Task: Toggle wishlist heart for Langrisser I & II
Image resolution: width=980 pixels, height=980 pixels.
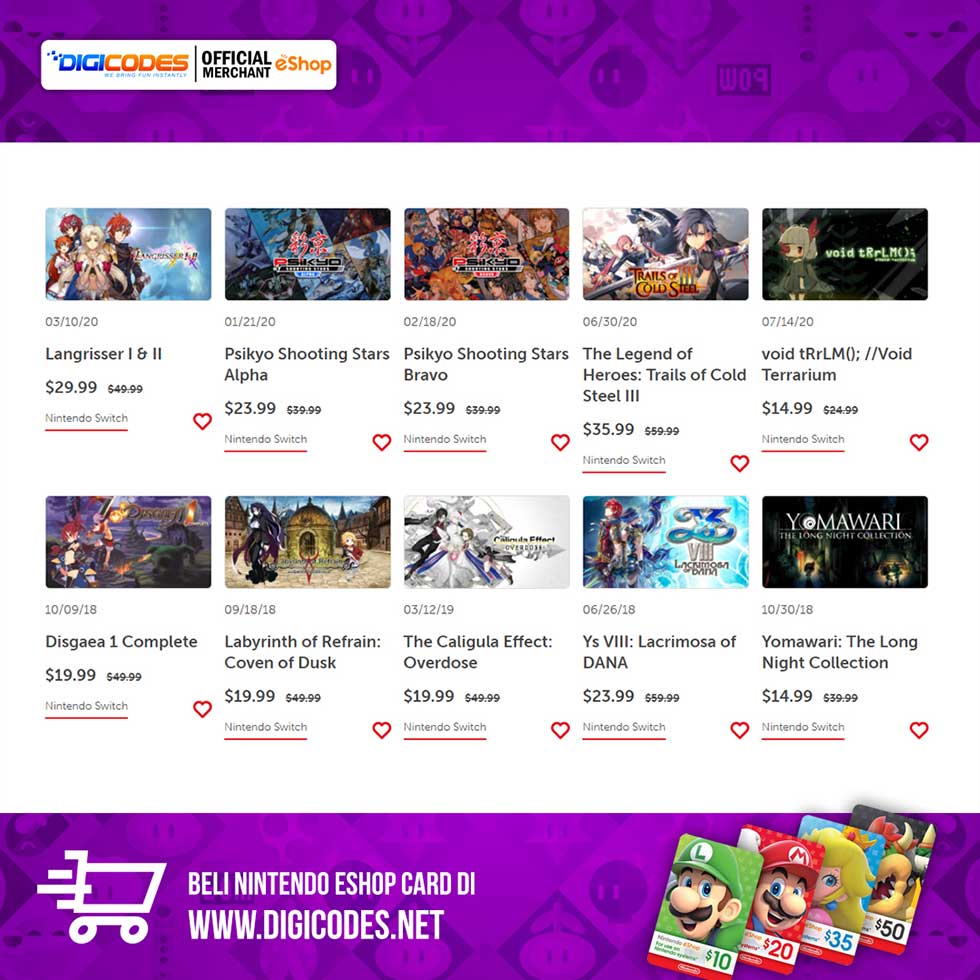Action: click(x=202, y=421)
